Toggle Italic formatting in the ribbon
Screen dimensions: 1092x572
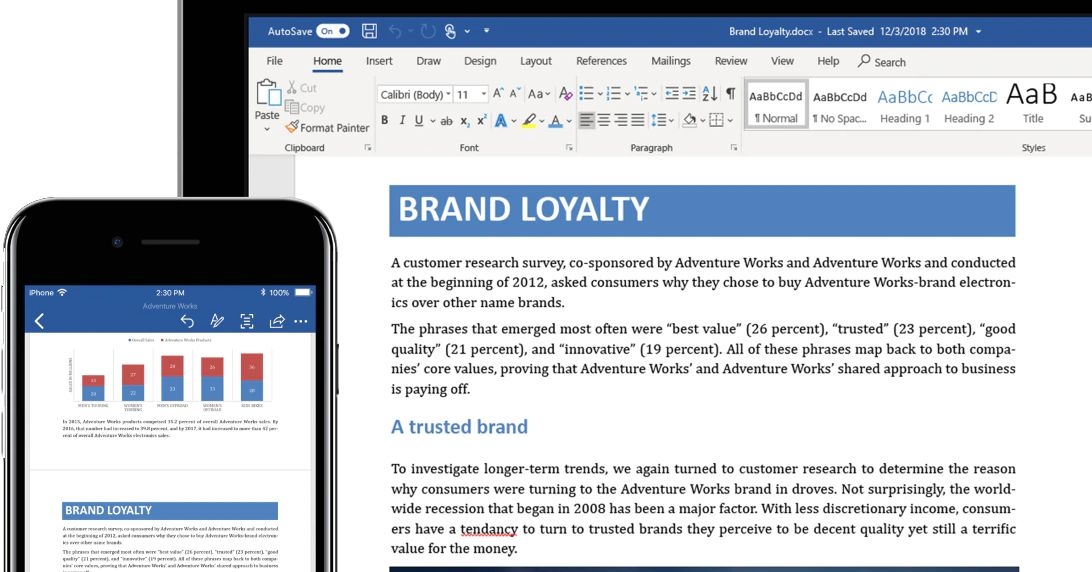coord(402,121)
